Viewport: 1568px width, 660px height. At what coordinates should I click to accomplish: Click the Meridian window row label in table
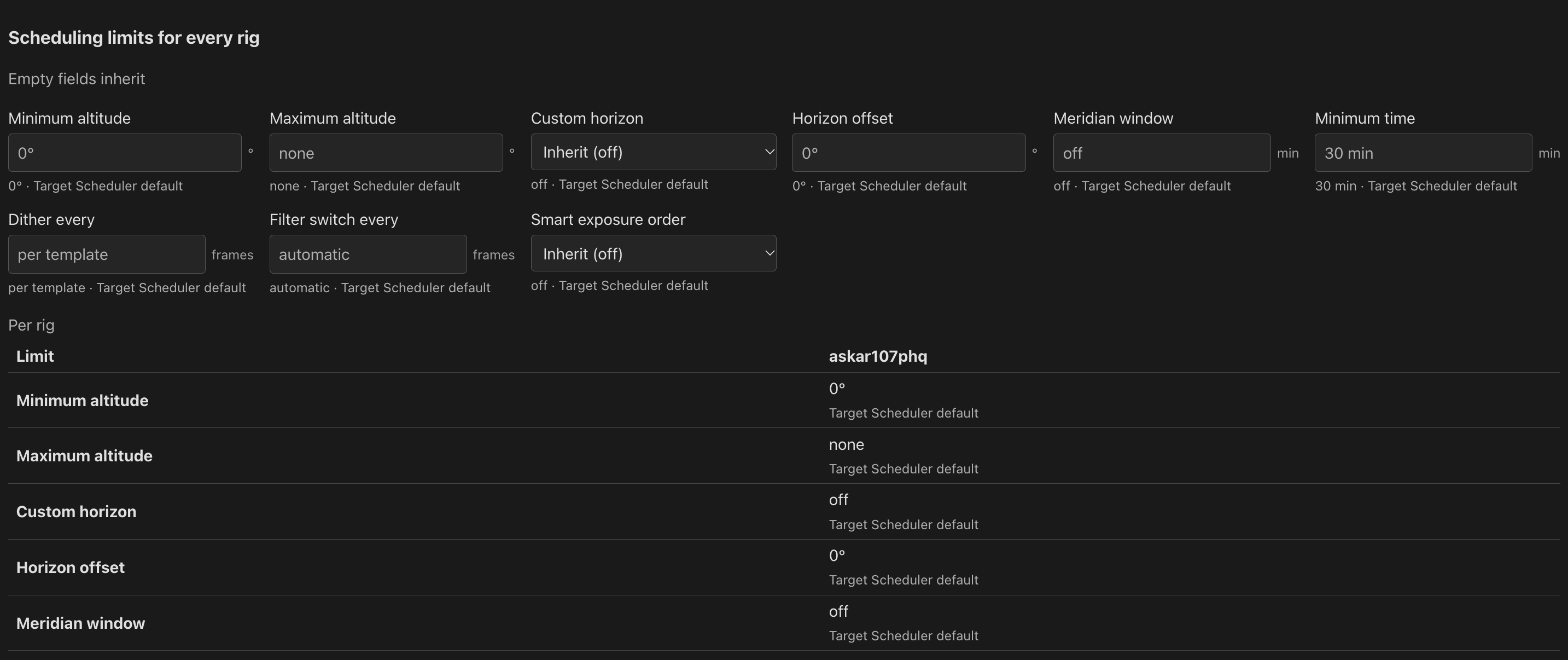coord(80,623)
